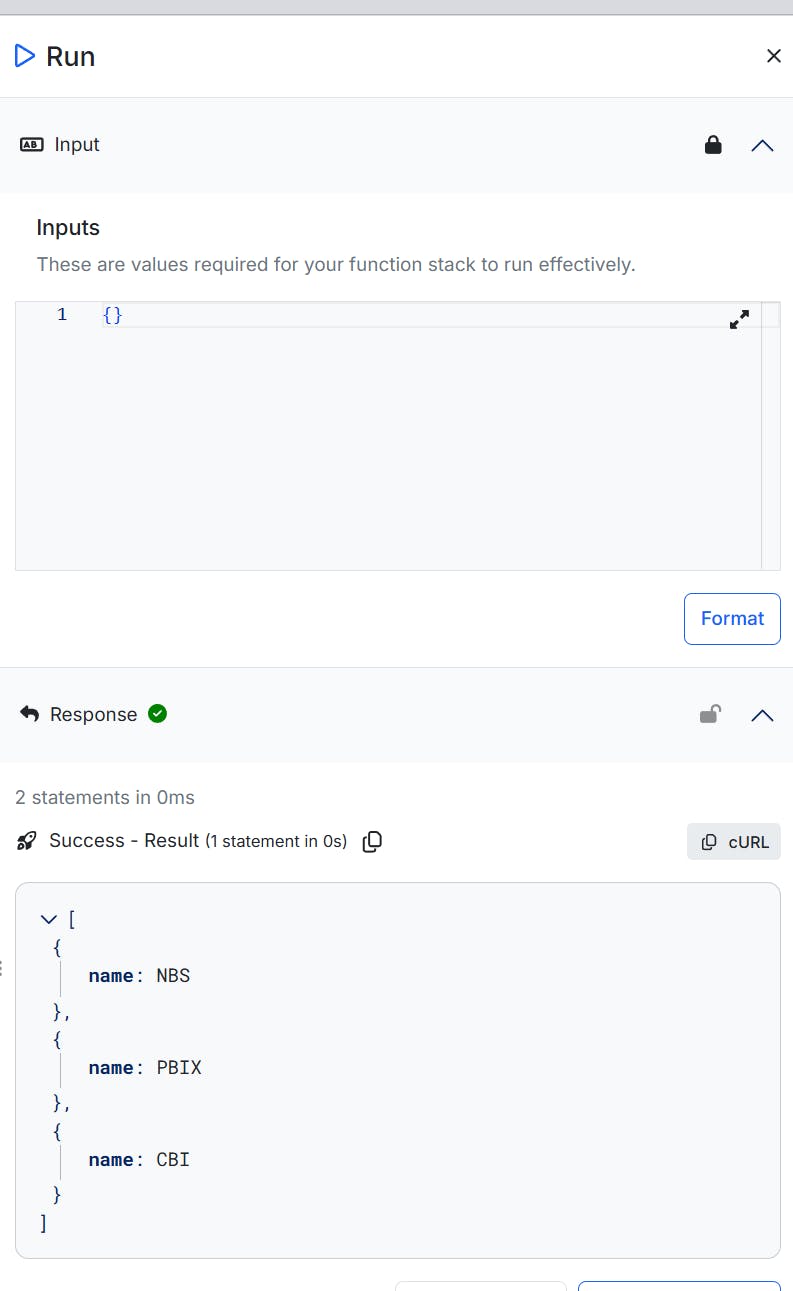Toggle the Response section unlock icon
Viewport: 793px width, 1291px height.
pyautogui.click(x=710, y=714)
